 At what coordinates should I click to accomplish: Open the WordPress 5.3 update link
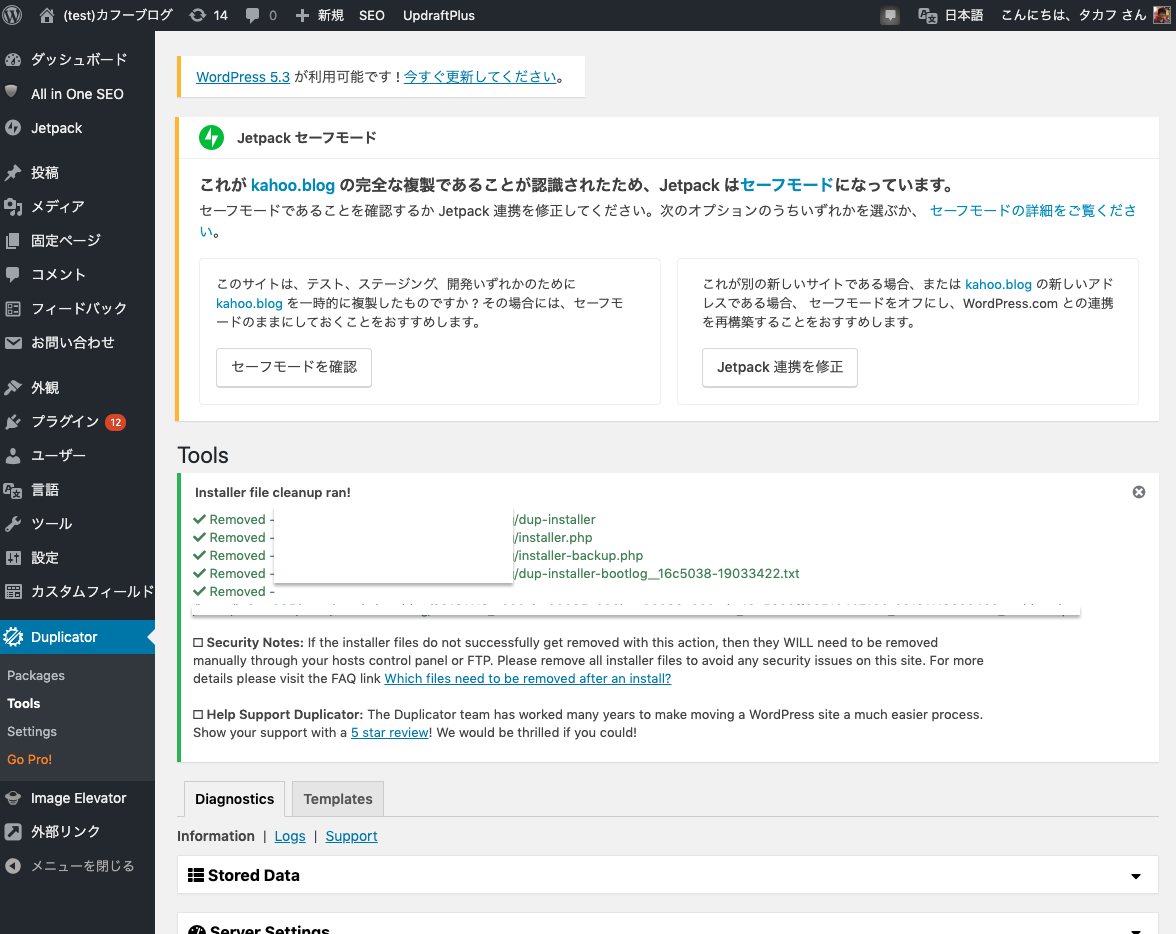pyautogui.click(x=243, y=77)
